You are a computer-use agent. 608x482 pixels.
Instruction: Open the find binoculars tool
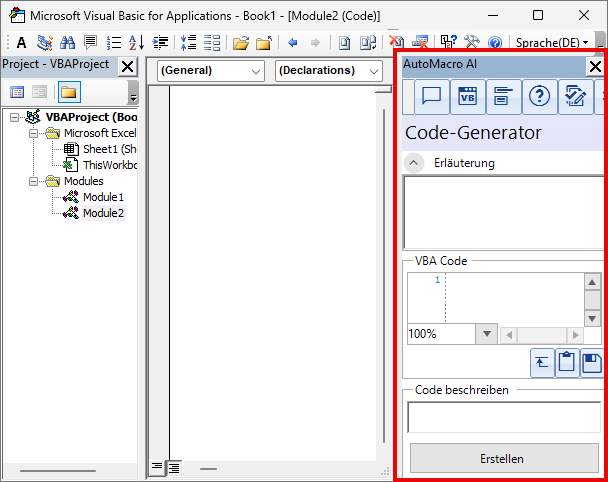[67, 42]
